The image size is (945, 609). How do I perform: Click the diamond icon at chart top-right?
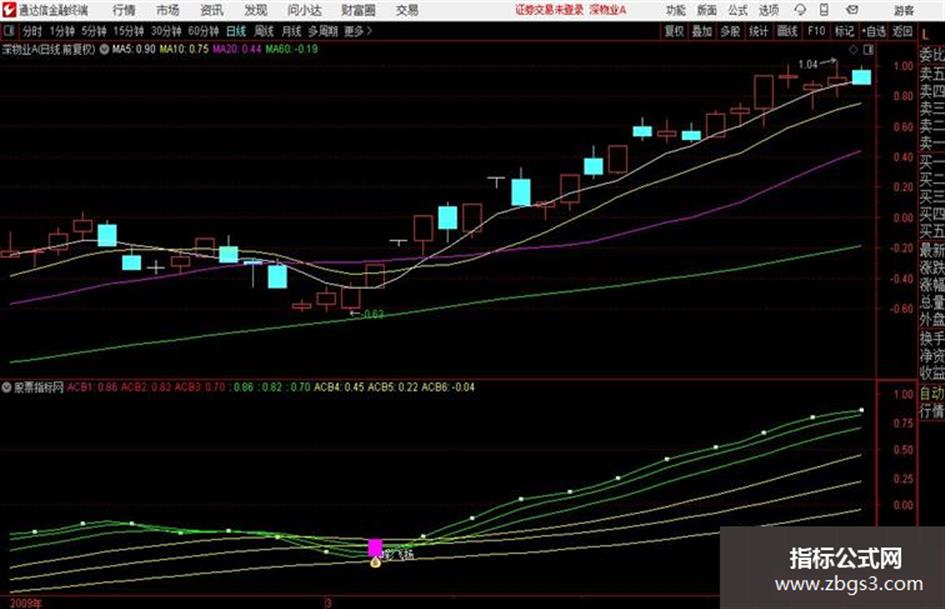(853, 49)
